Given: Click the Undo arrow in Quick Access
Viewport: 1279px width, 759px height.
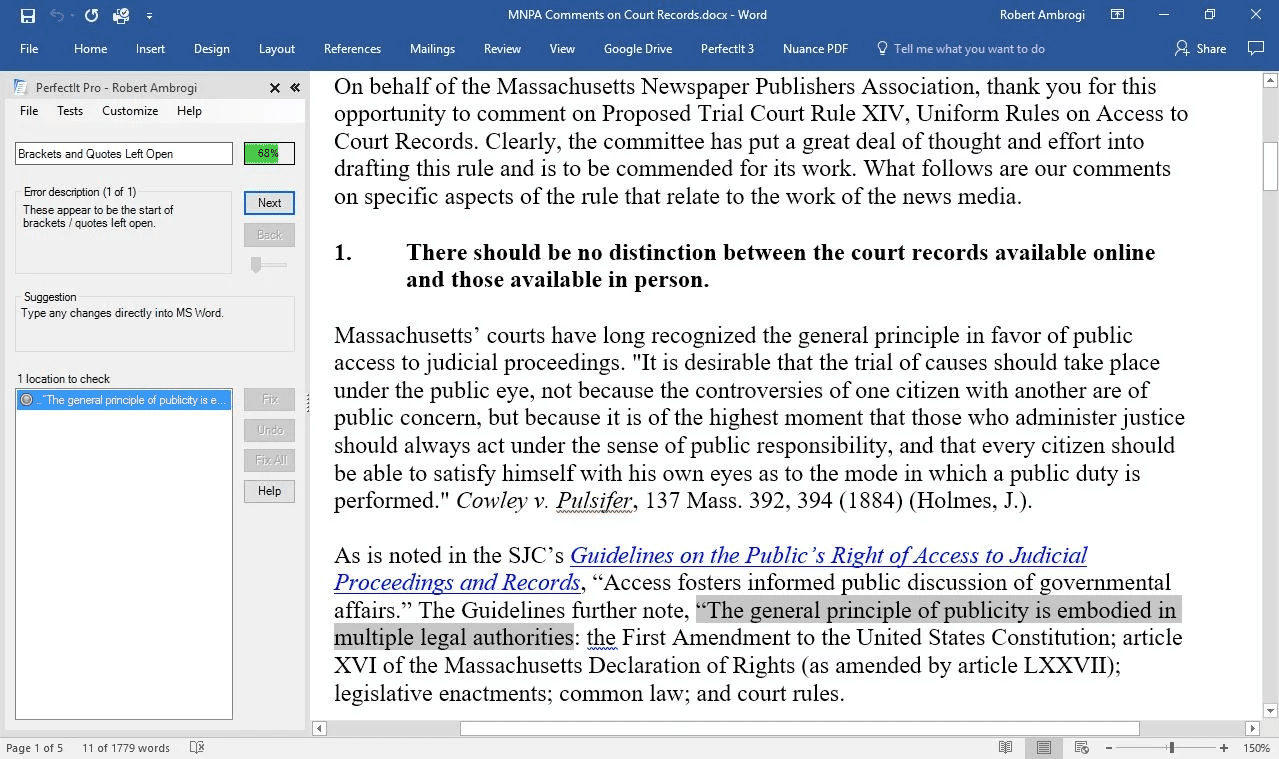Looking at the screenshot, I should tap(57, 15).
